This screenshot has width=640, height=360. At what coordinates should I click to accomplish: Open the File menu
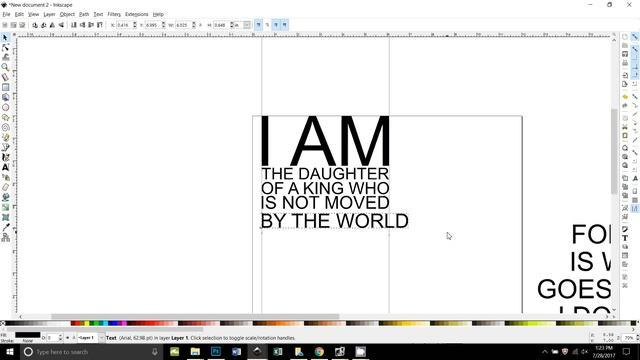[x=6, y=14]
